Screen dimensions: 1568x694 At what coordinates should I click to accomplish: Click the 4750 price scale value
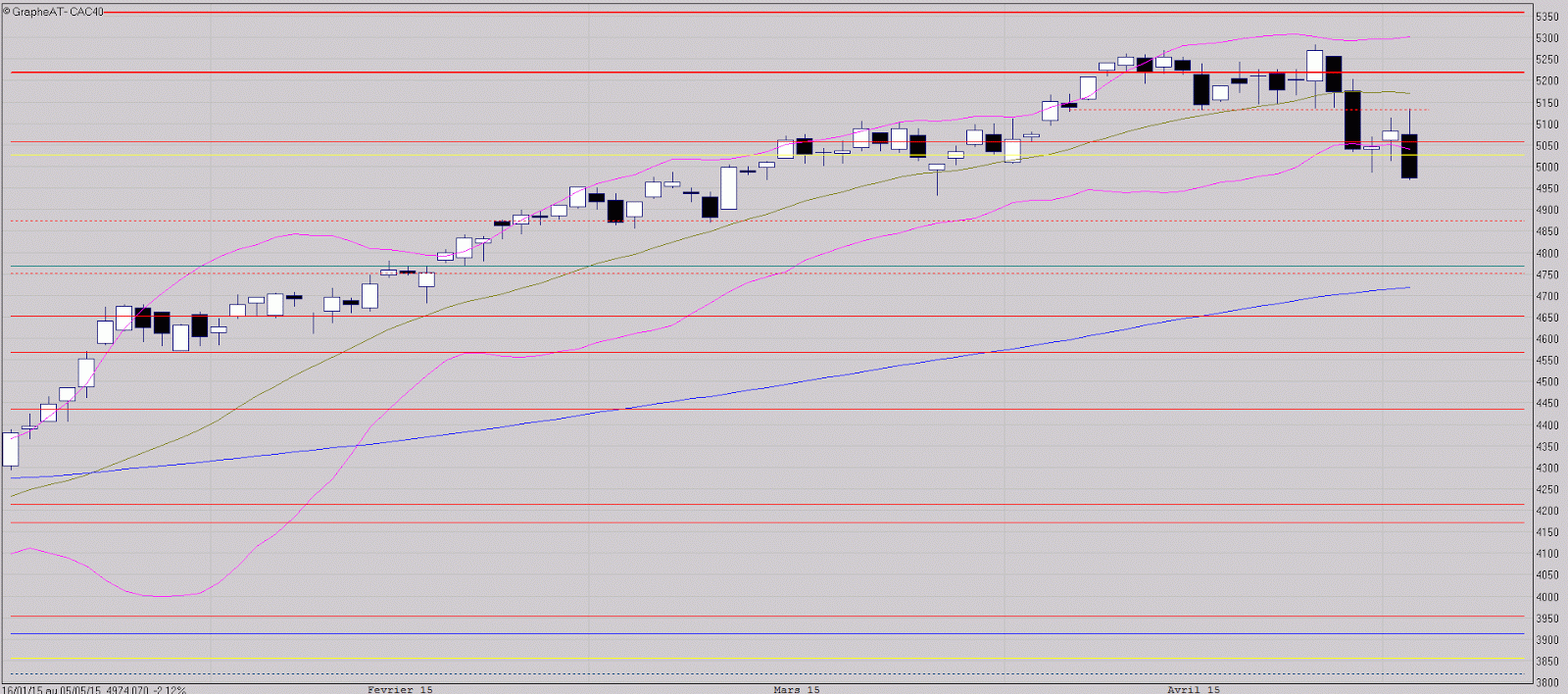[1547, 274]
